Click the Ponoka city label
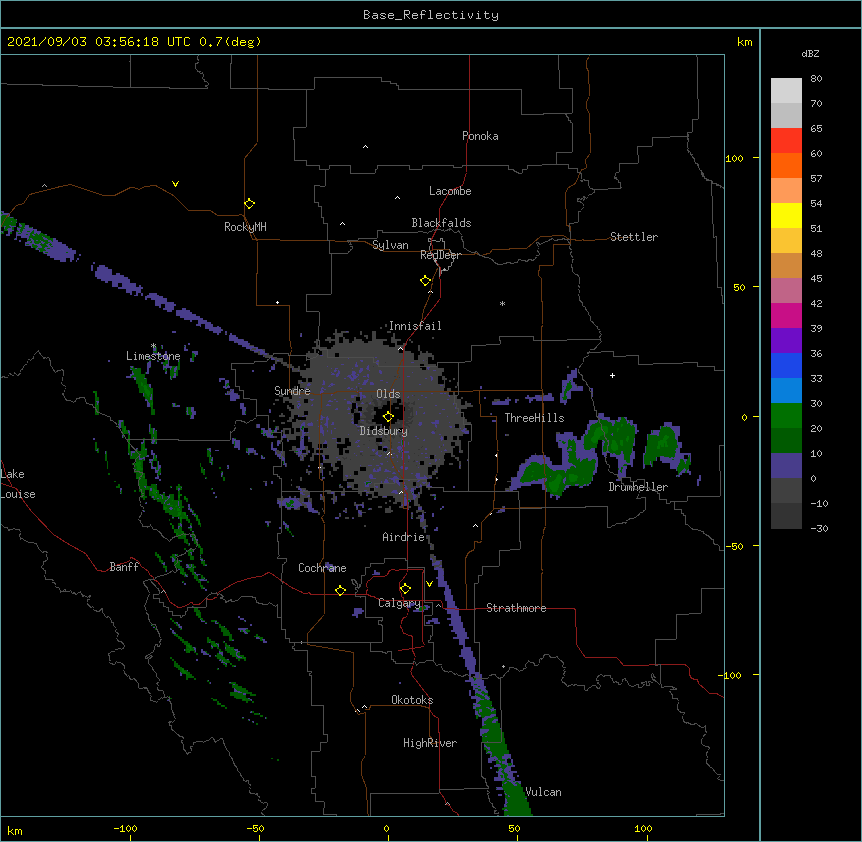This screenshot has height=842, width=862. 480,136
